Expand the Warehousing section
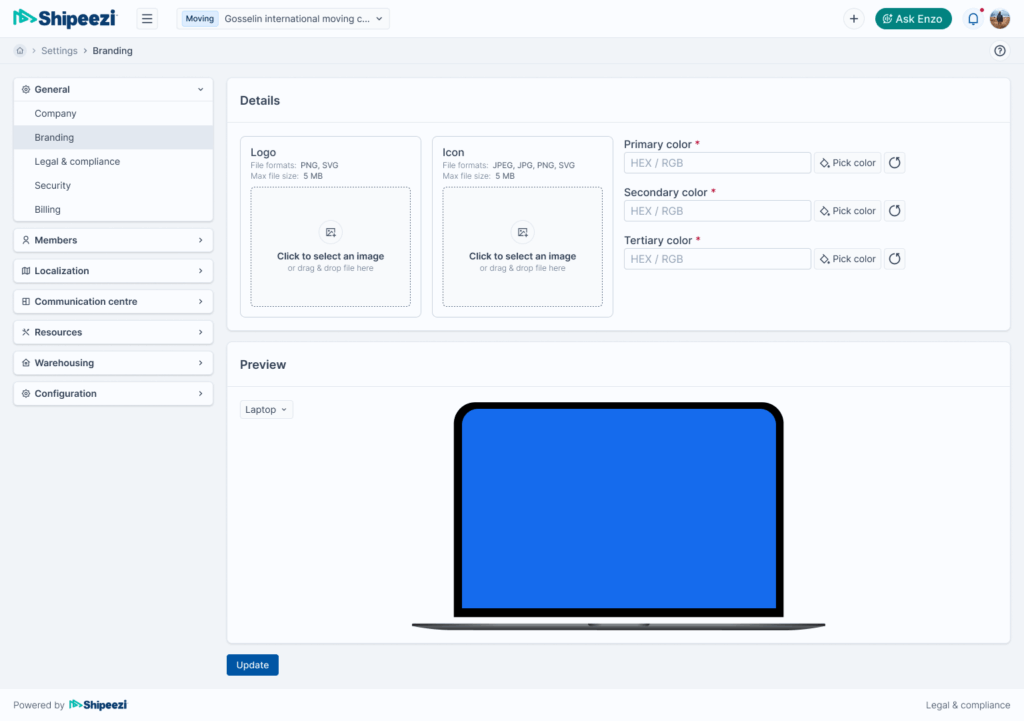The image size is (1024, 721). (x=113, y=363)
